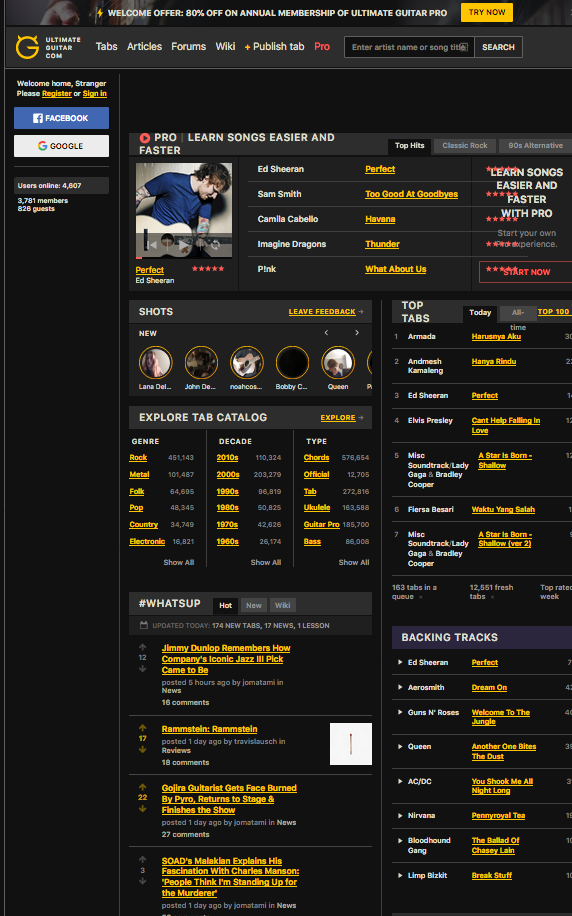Click the loop icon in the player

[215, 245]
